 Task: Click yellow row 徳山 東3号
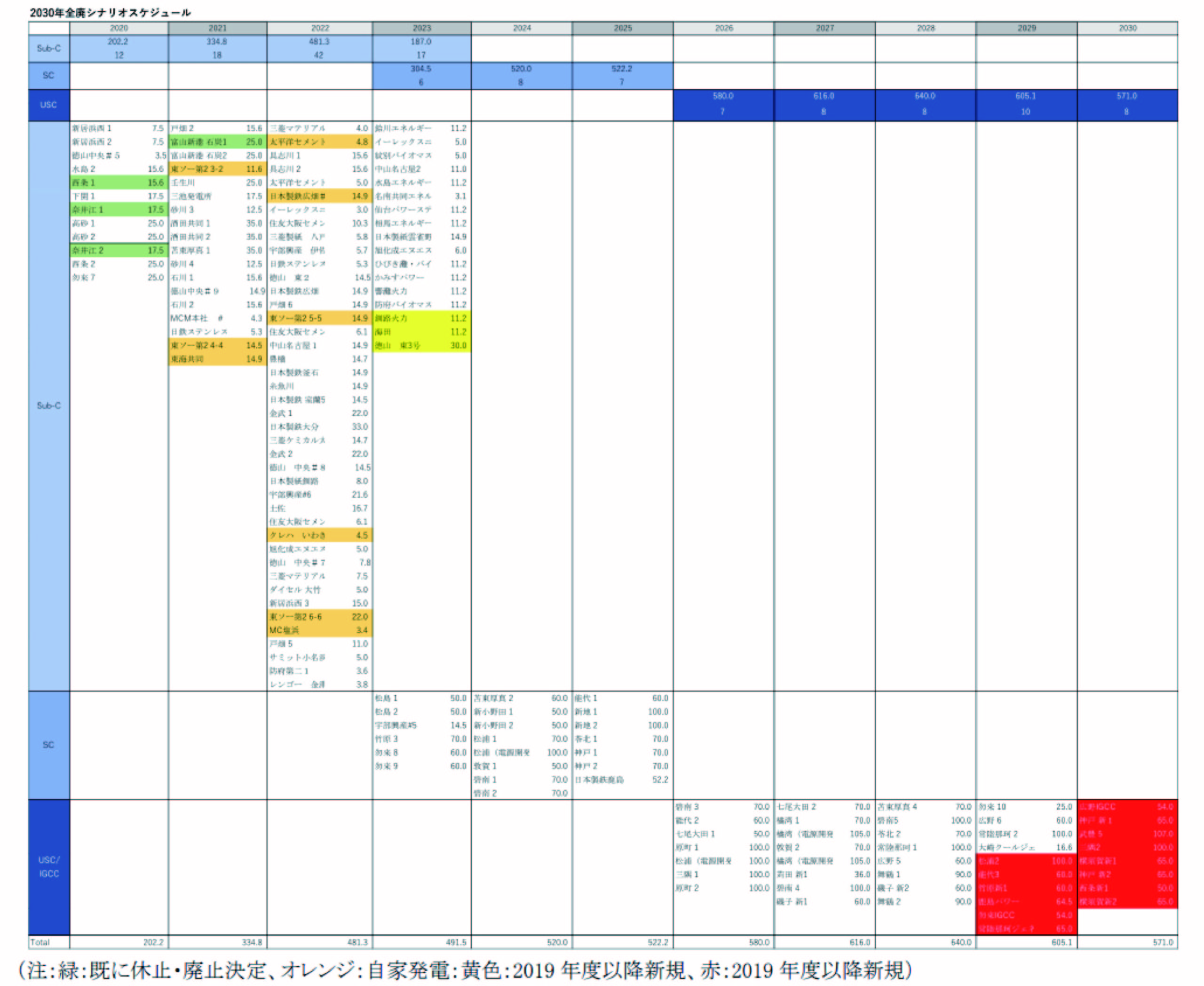[421, 345]
